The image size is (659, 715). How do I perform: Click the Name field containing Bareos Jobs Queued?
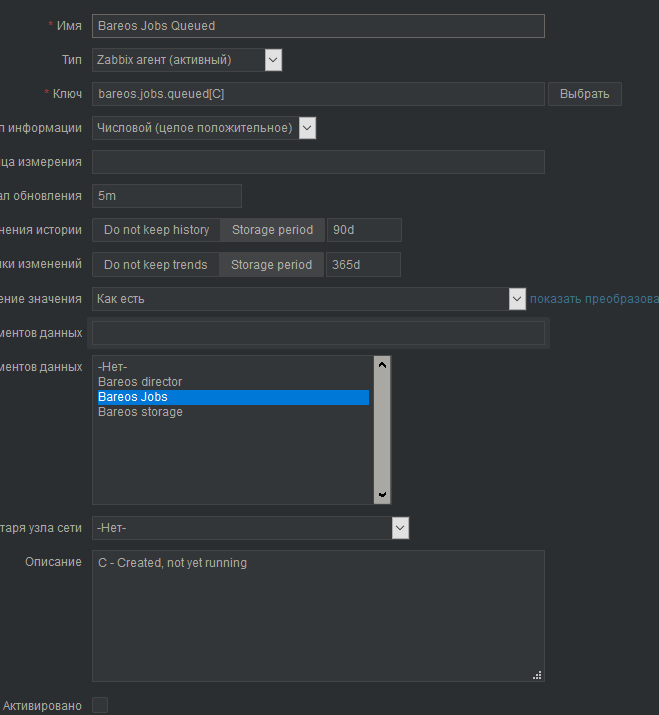pos(318,26)
